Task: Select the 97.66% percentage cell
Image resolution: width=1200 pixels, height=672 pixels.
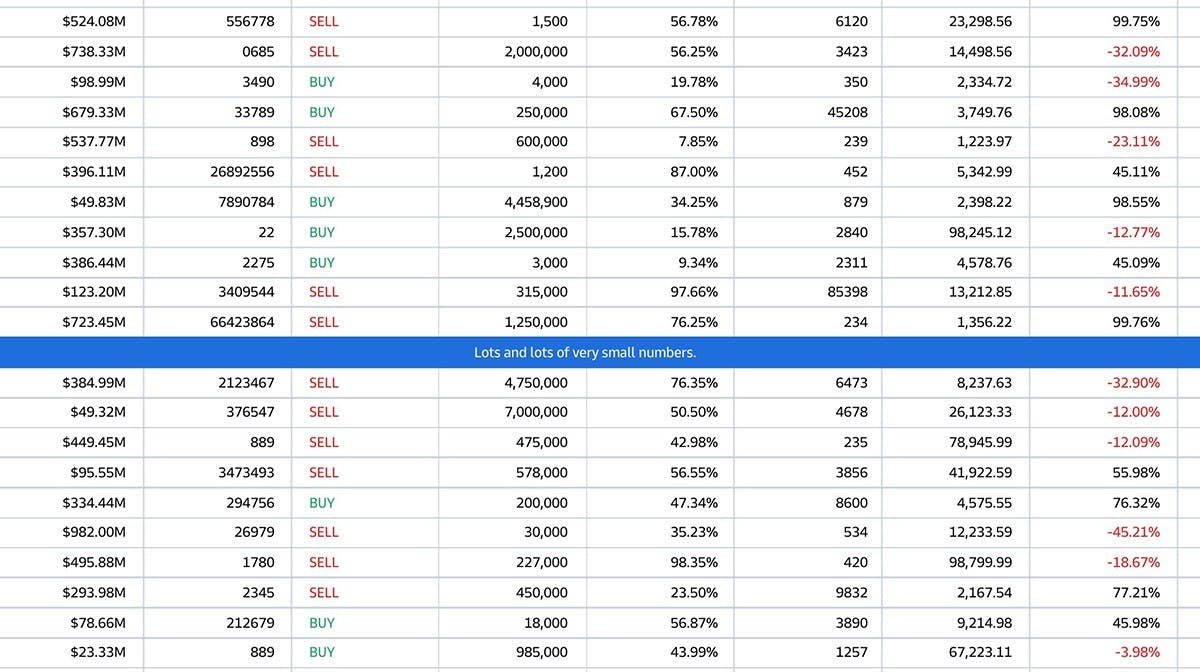Action: [x=694, y=292]
